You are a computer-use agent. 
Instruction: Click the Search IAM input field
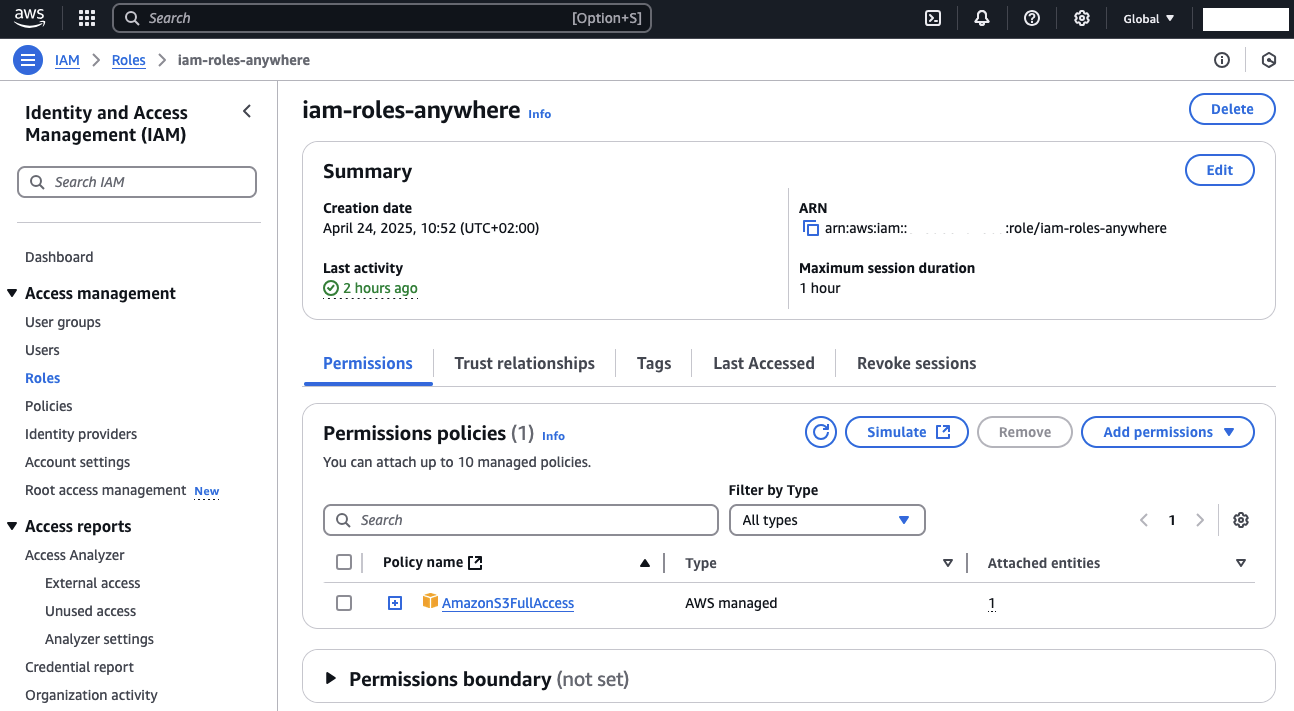137,182
